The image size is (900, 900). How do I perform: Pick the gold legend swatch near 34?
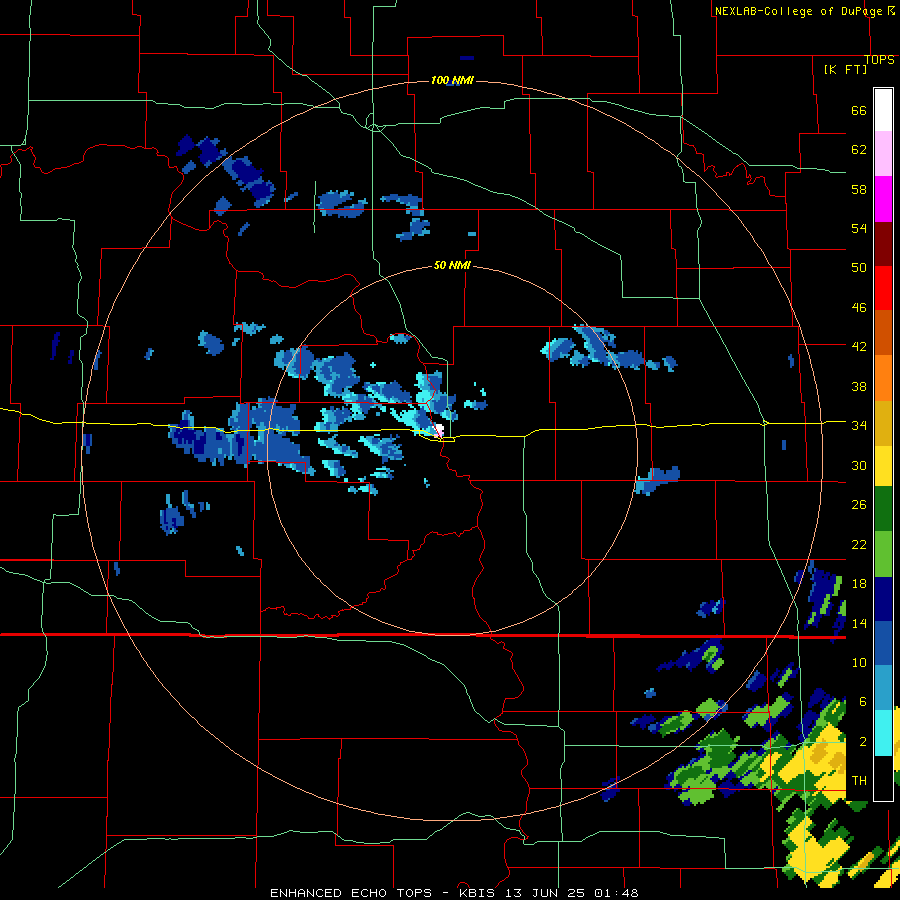pyautogui.click(x=883, y=423)
